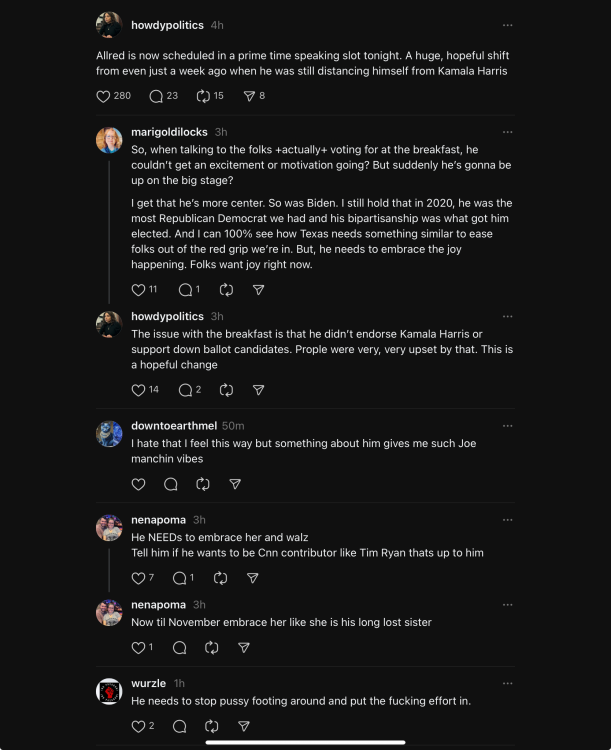Share howdypolitics' main post via send icon

coord(249,96)
